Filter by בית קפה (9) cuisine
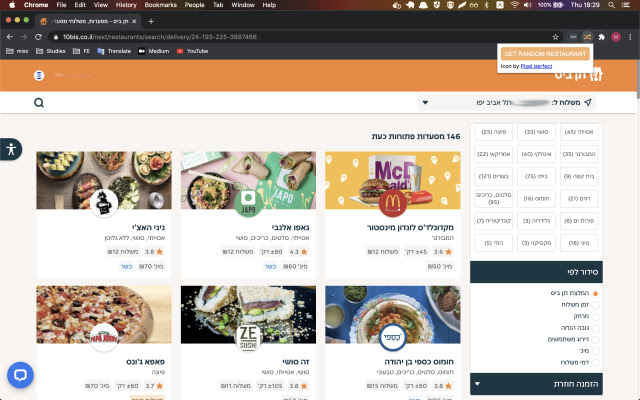Screen dimensions: 640x400 (579, 176)
